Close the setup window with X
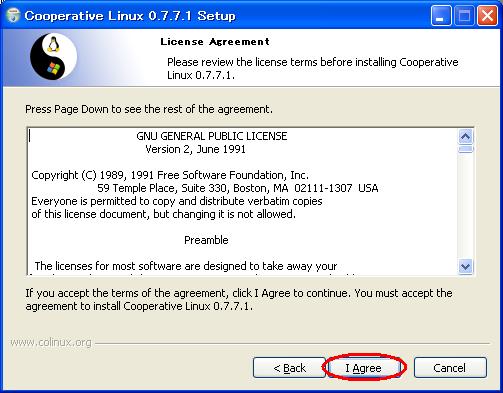 pyautogui.click(x=487, y=15)
